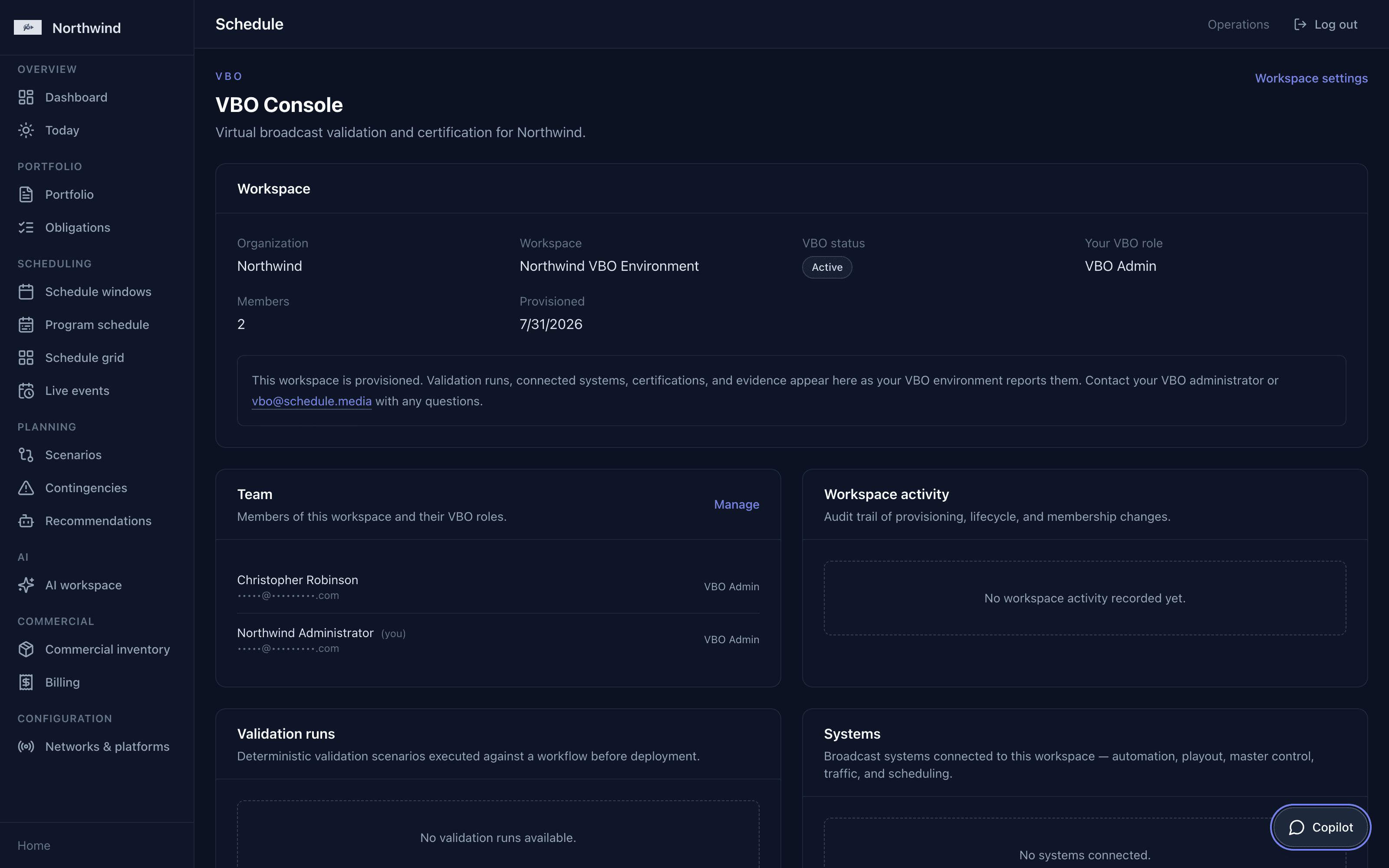Open the Copilot assistant button

[1320, 827]
